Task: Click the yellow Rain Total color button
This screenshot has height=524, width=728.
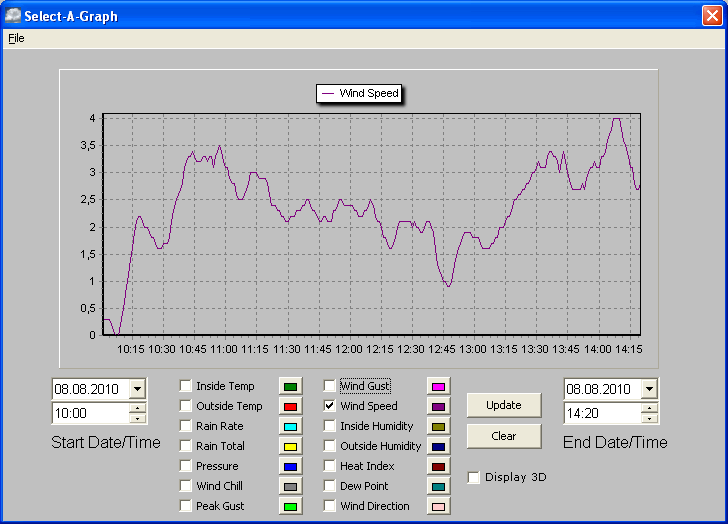Action: 291,447
